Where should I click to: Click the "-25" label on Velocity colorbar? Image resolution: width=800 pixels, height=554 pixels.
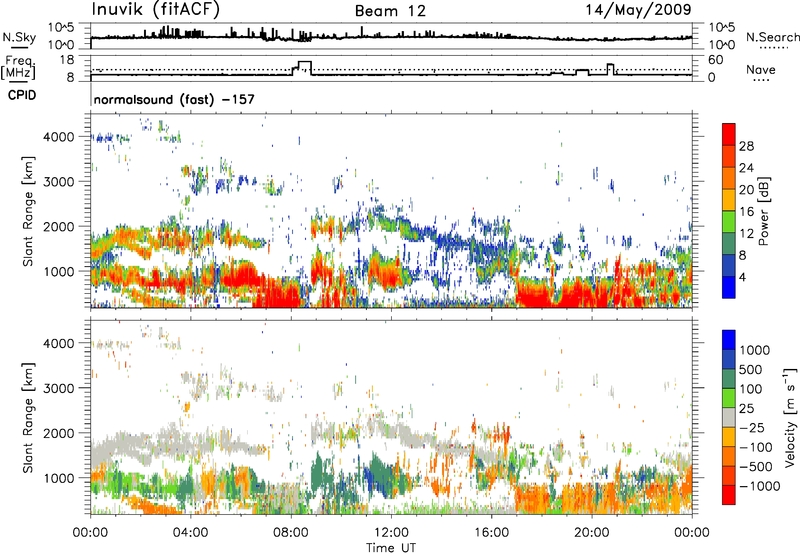click(x=750, y=427)
